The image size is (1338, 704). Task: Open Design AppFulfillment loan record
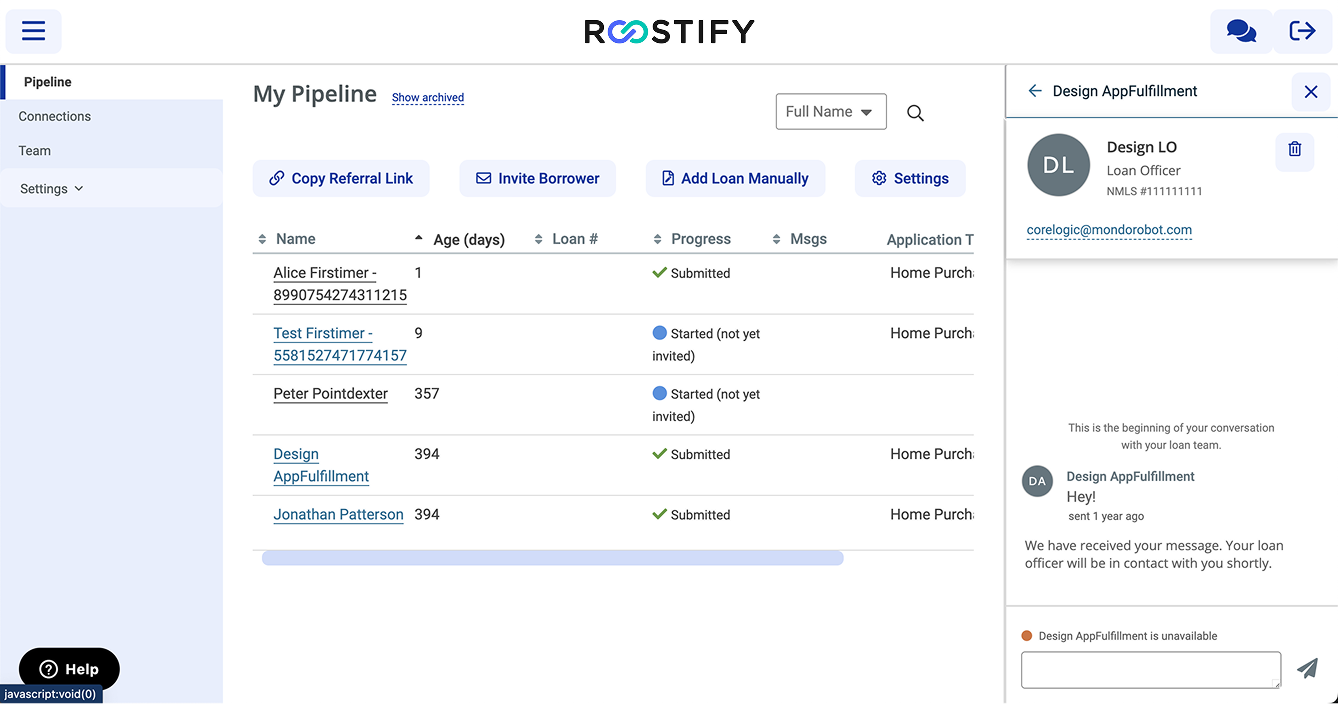point(321,465)
